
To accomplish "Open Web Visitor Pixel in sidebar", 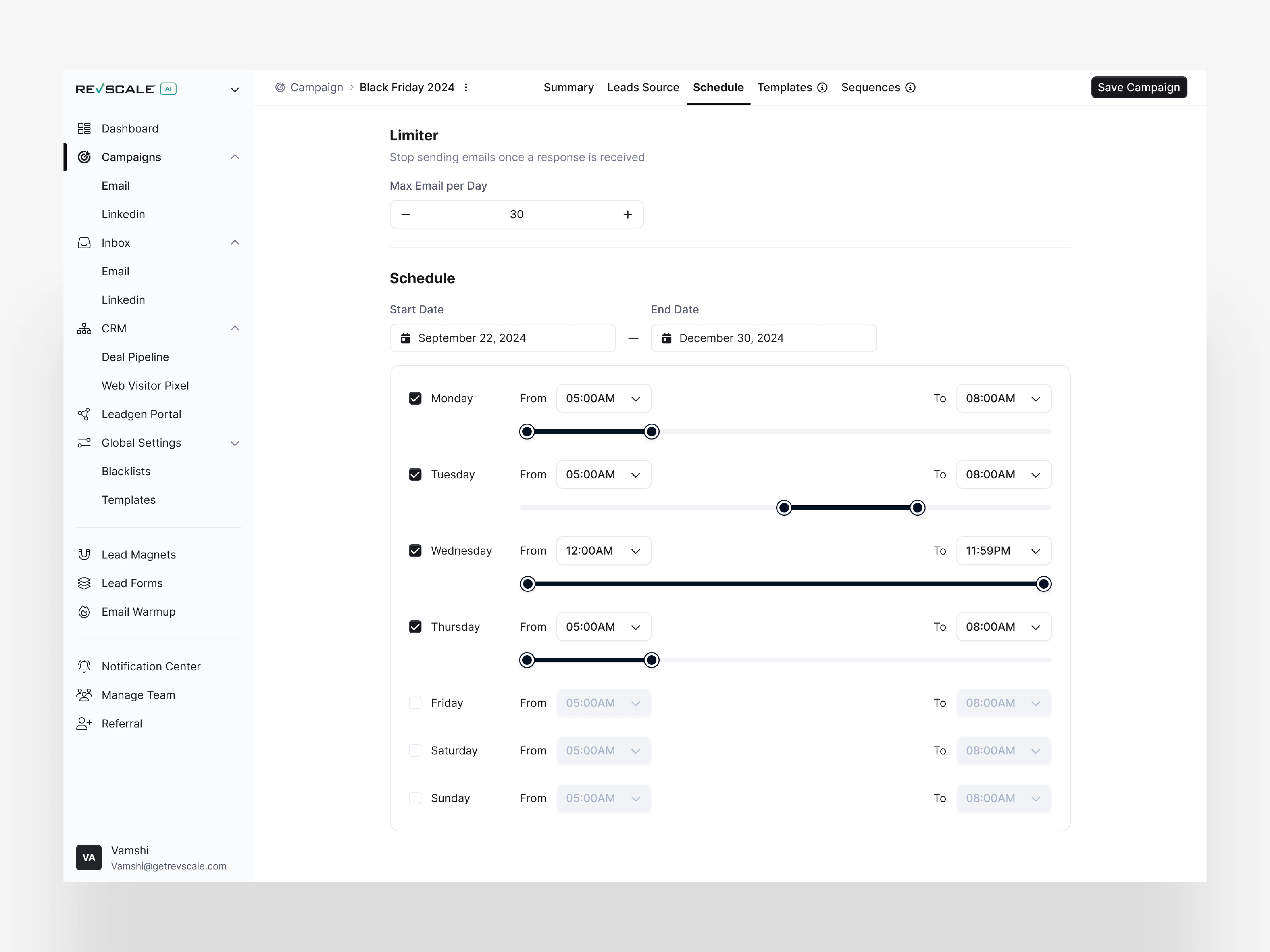I will click(145, 386).
